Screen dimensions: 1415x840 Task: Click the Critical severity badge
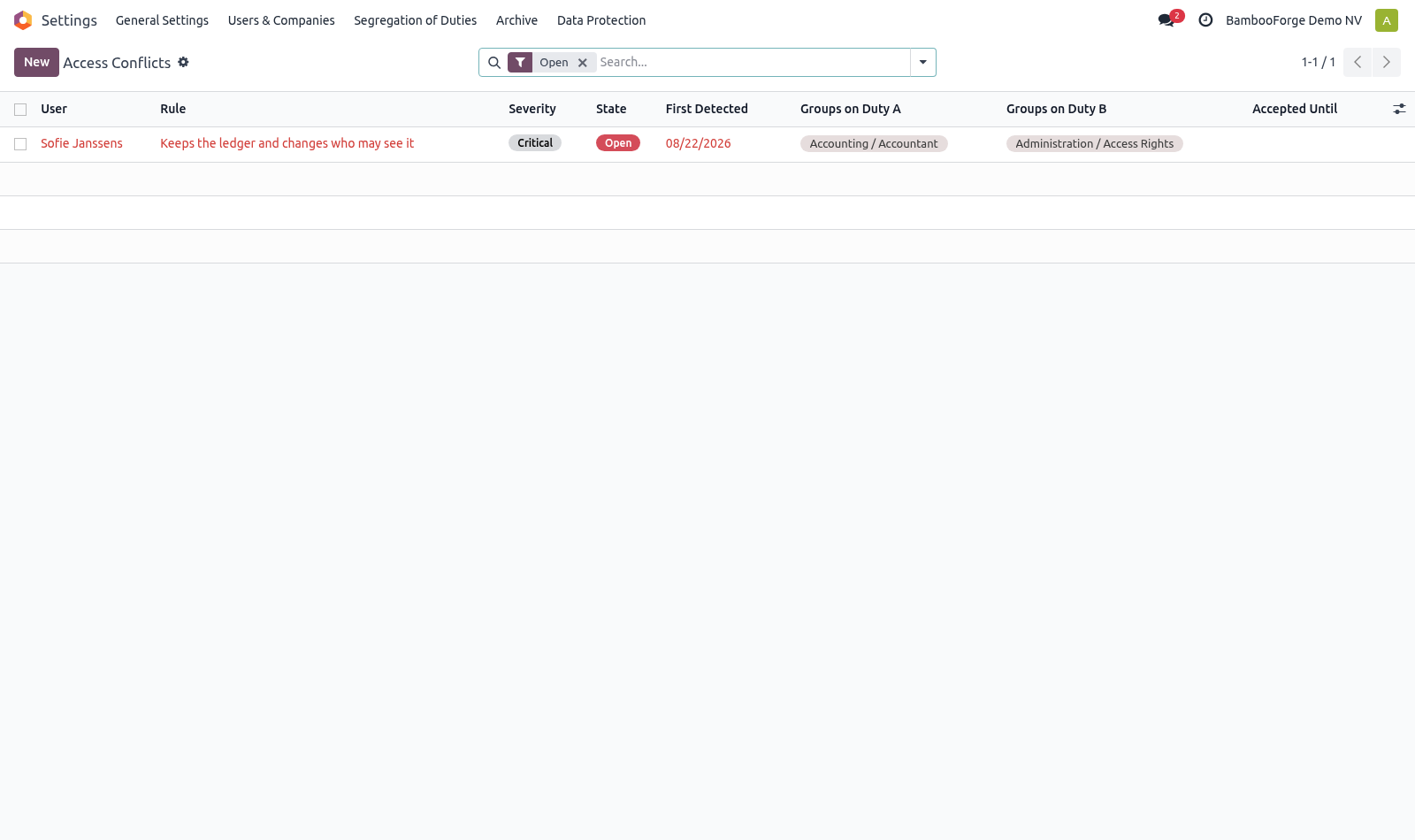click(x=535, y=143)
